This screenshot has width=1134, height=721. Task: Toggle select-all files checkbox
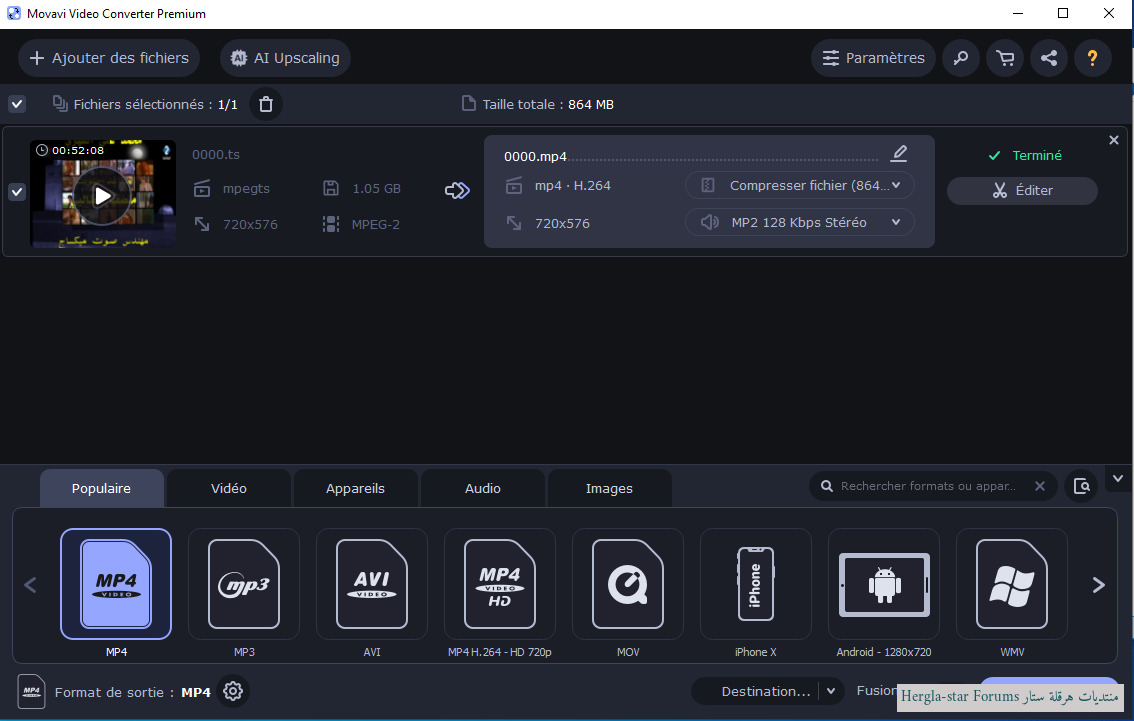point(17,104)
